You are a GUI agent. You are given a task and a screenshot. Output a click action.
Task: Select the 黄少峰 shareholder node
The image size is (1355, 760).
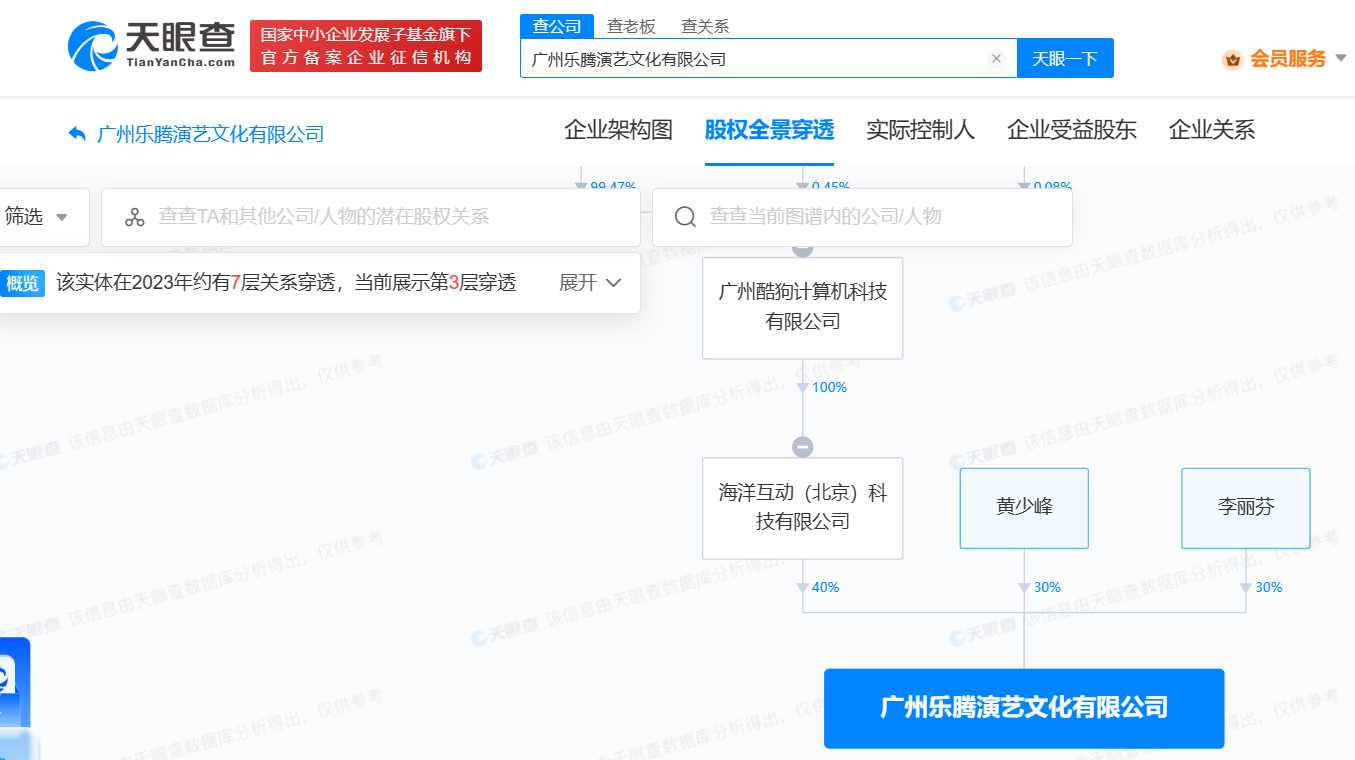[x=1024, y=508]
